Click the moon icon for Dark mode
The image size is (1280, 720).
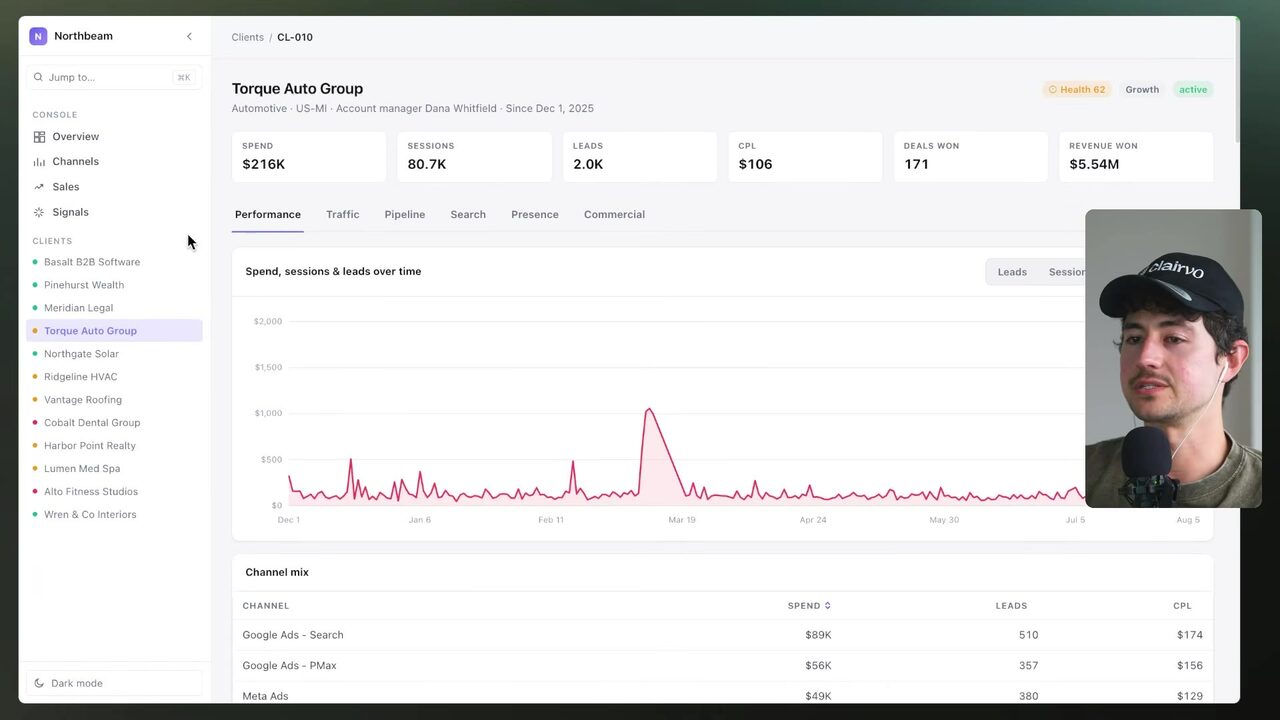39,683
